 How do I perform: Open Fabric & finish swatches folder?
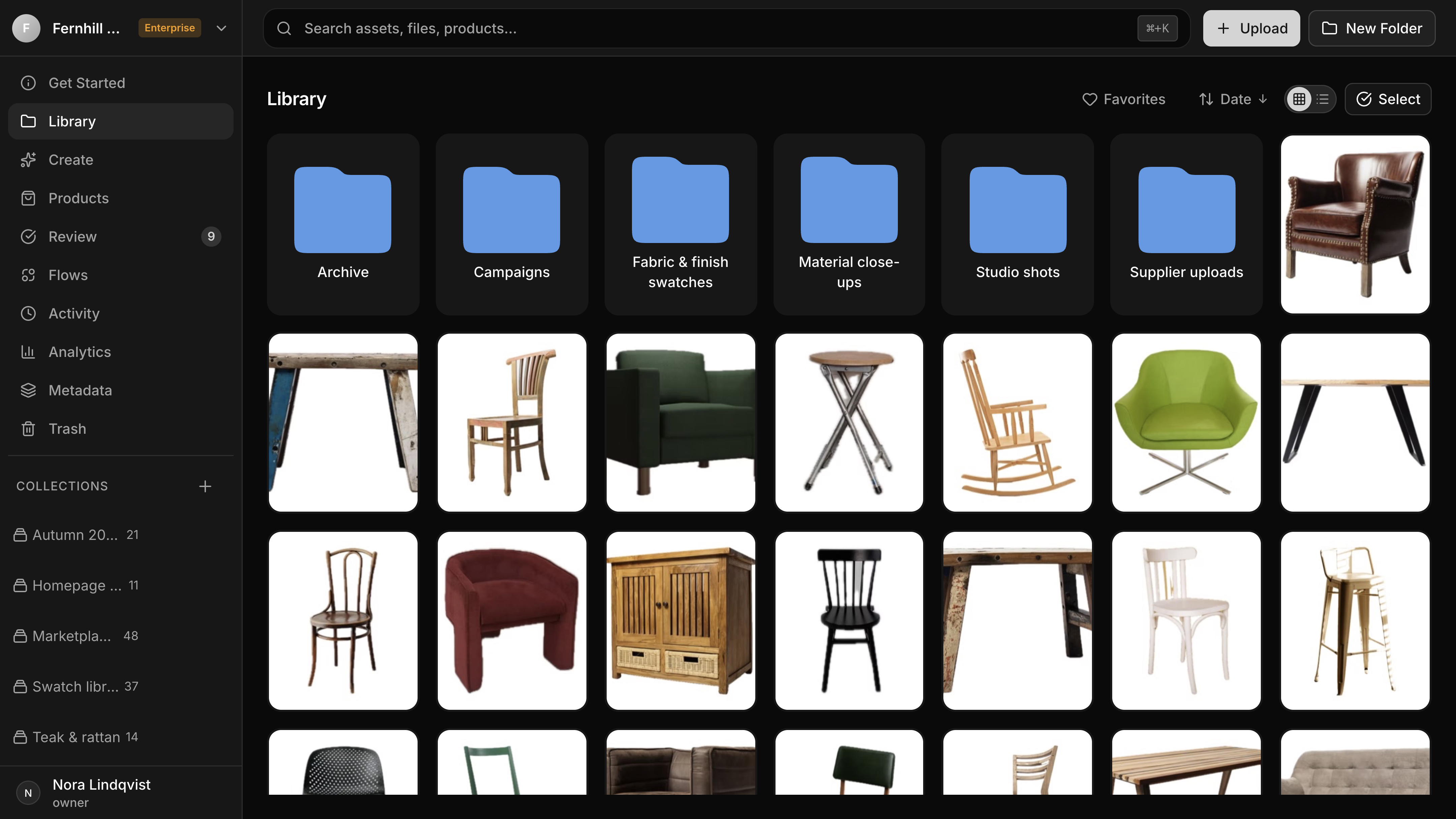[680, 224]
